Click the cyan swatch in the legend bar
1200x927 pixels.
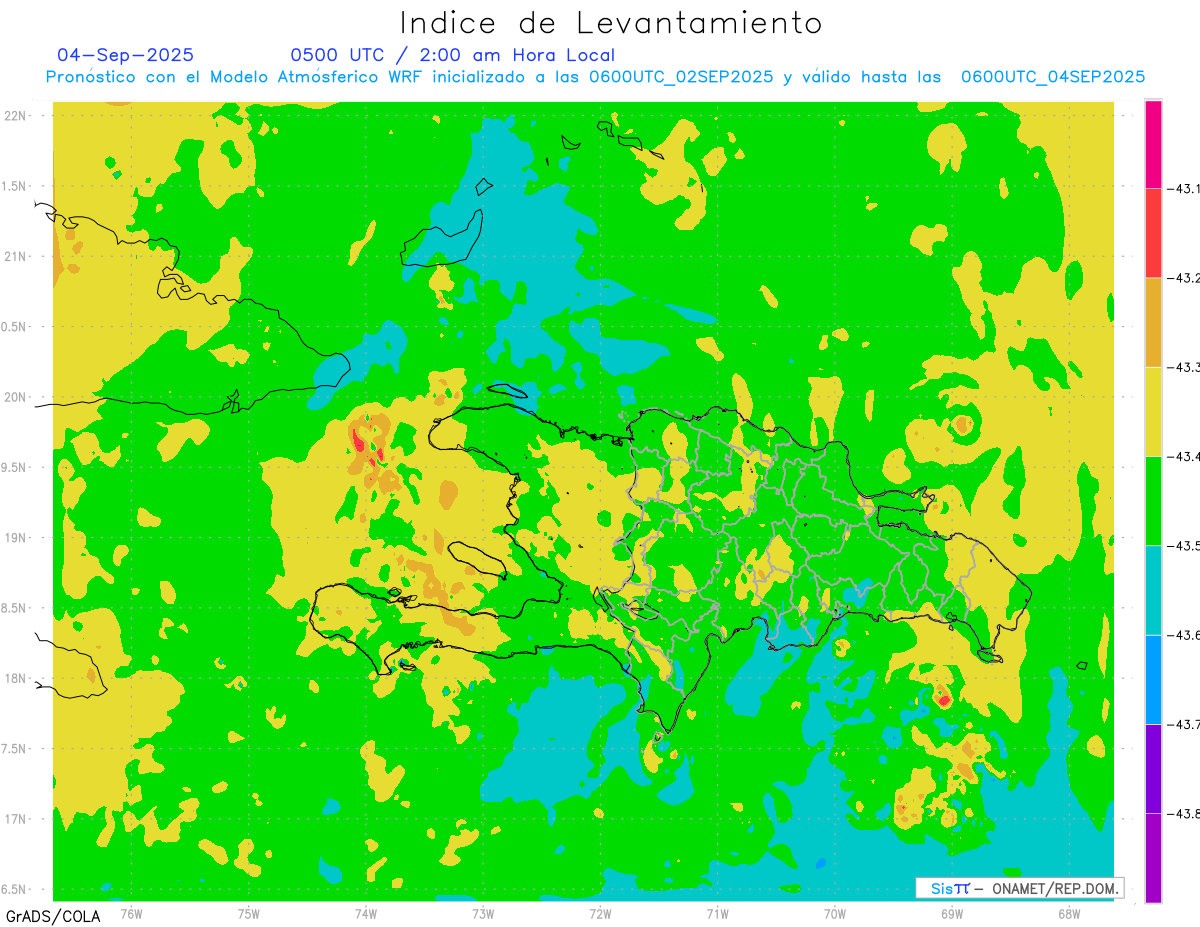click(x=1153, y=590)
